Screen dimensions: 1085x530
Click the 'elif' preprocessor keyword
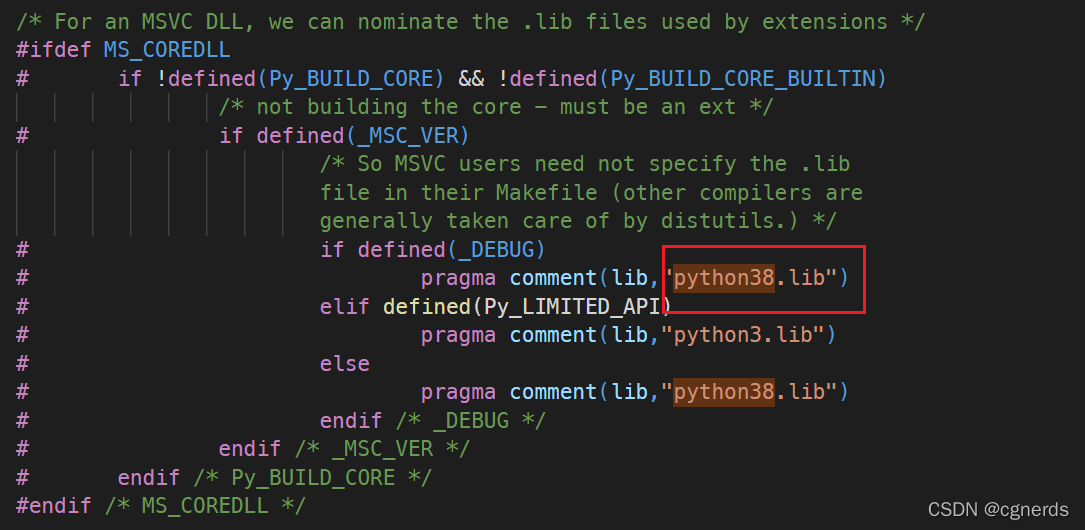[x=345, y=306]
